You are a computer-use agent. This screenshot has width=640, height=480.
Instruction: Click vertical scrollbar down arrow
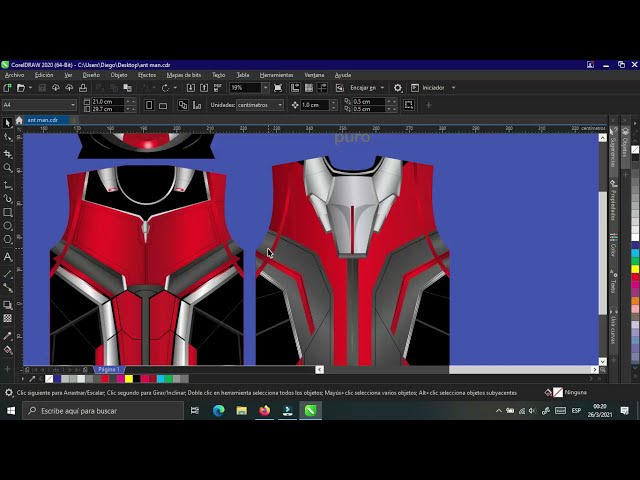(x=602, y=361)
